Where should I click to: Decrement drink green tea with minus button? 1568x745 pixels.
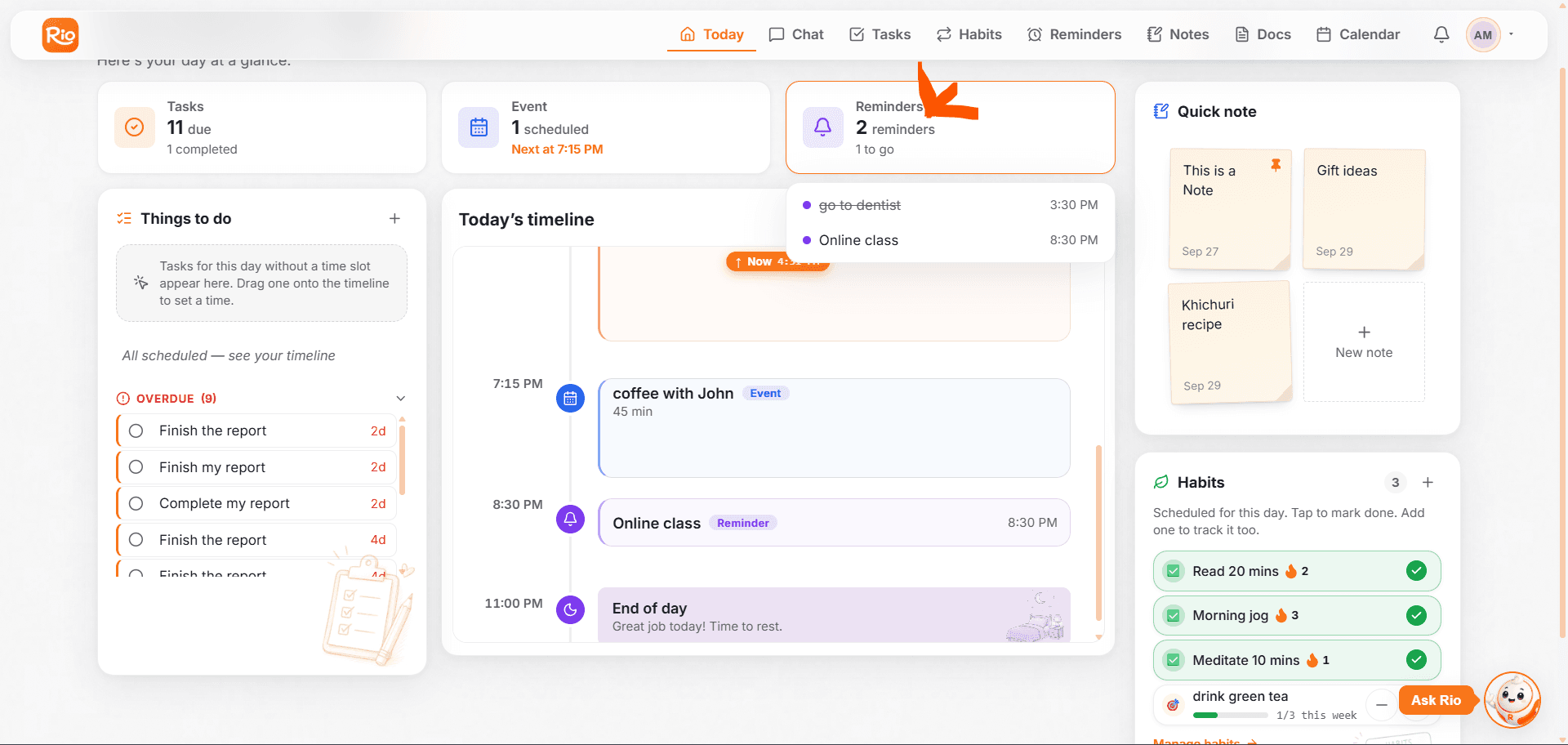click(1381, 704)
